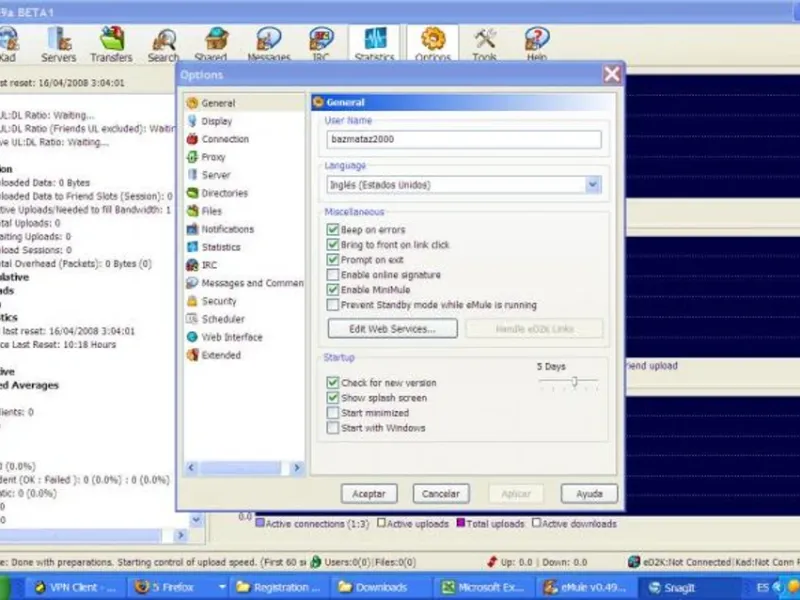This screenshot has width=800, height=600.
Task: Close the Options dialog
Action: coord(612,75)
